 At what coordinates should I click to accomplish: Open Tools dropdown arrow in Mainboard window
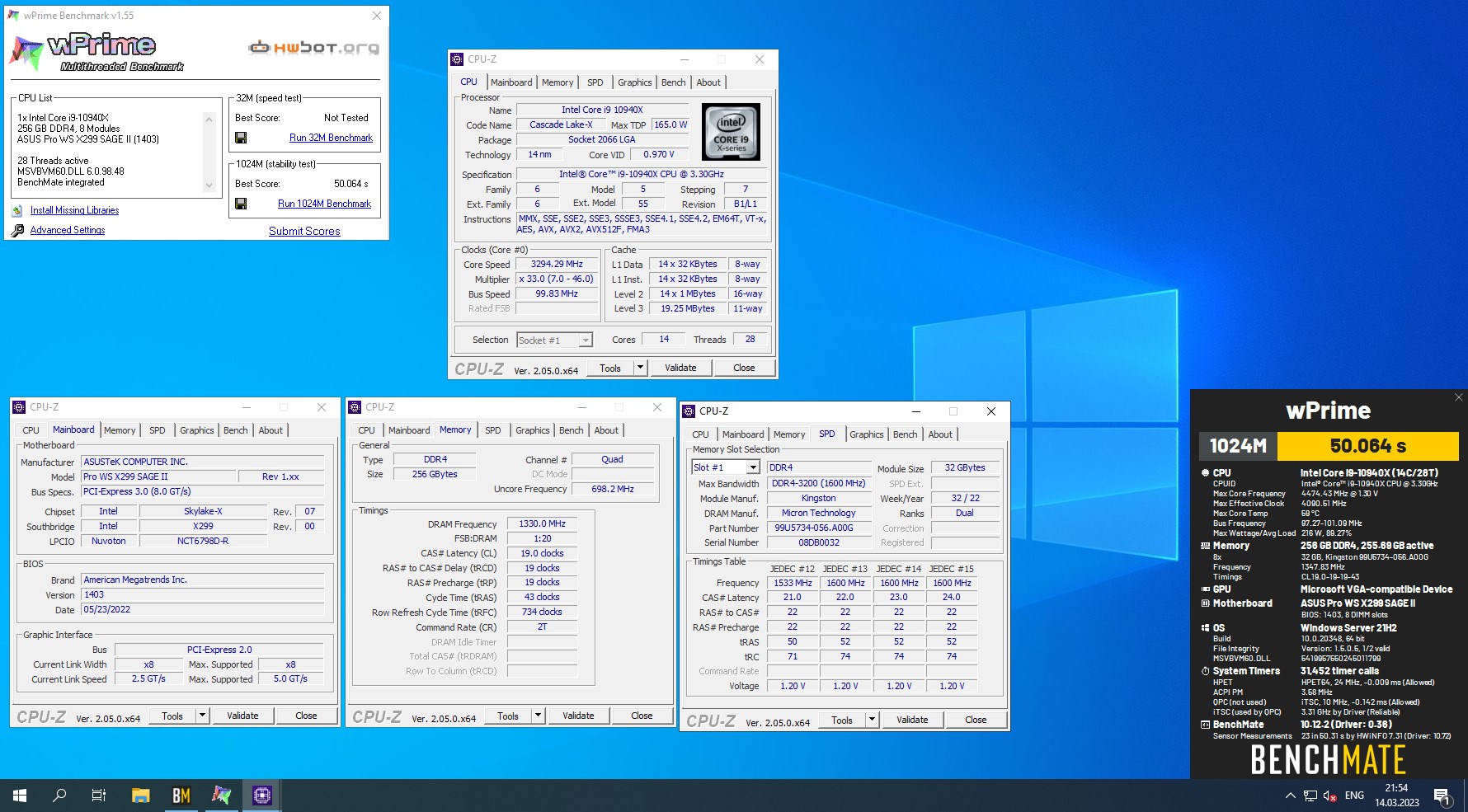[x=203, y=716]
